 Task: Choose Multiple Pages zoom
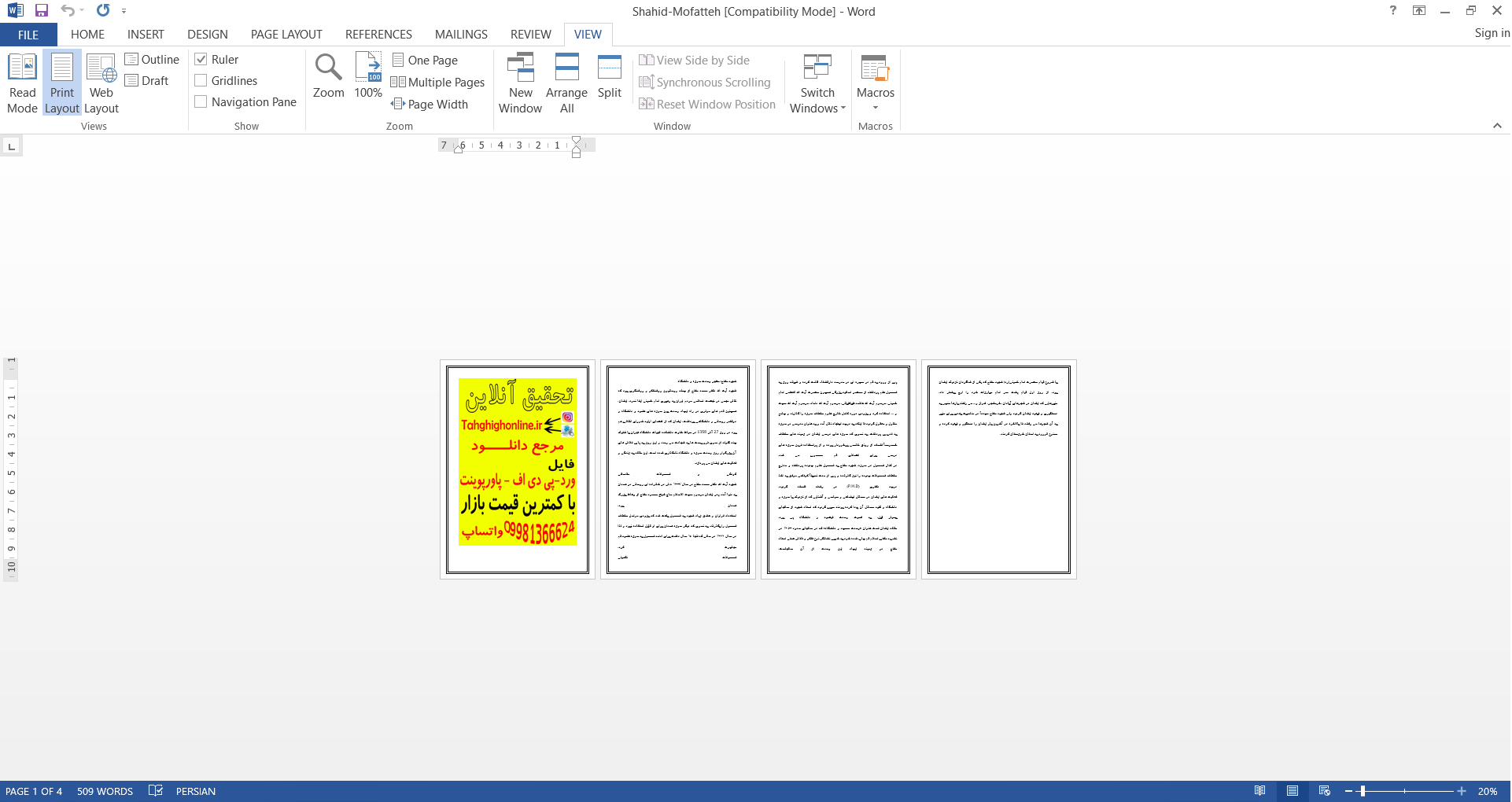[438, 83]
